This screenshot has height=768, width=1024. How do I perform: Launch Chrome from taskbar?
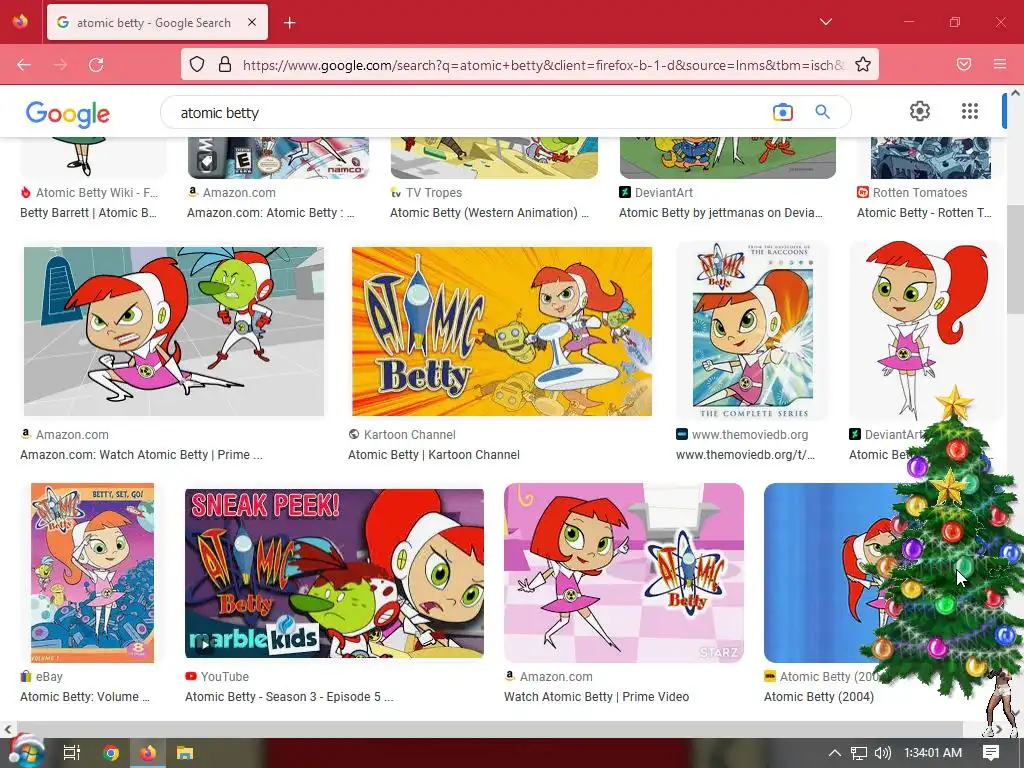111,753
